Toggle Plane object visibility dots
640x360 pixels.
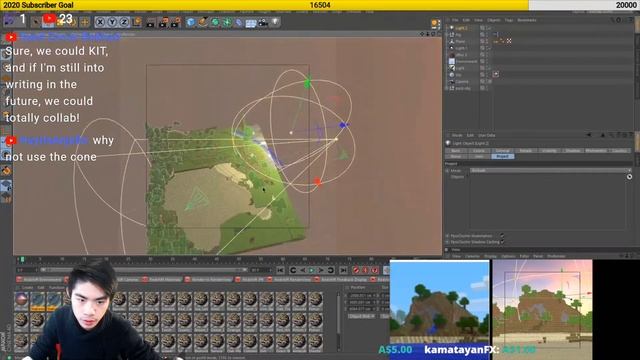point(487,41)
